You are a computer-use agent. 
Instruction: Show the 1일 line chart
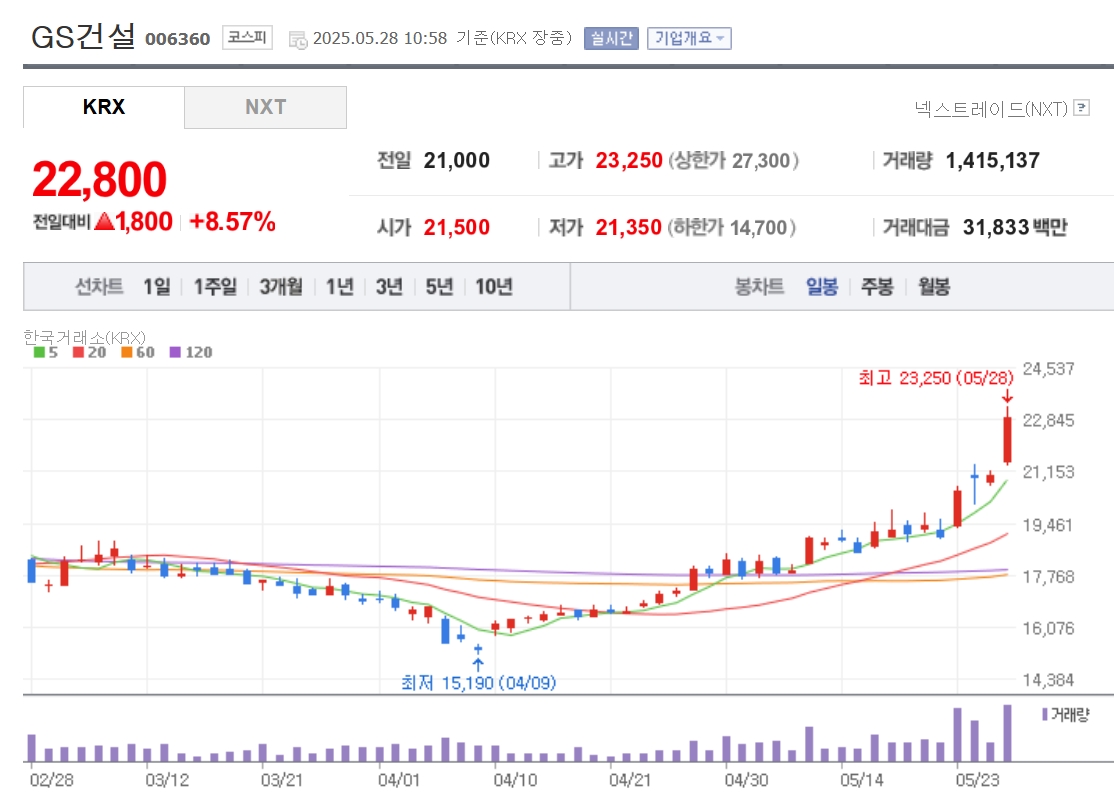[157, 286]
